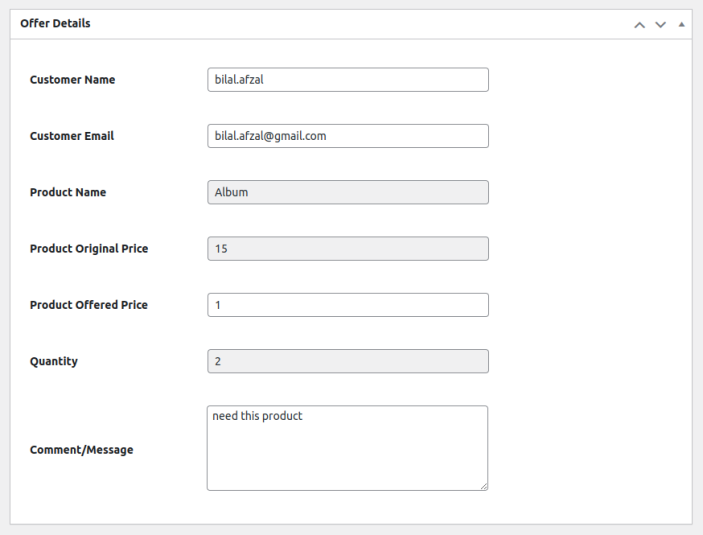
Task: Click the Quantity field showing 2
Action: tap(347, 361)
